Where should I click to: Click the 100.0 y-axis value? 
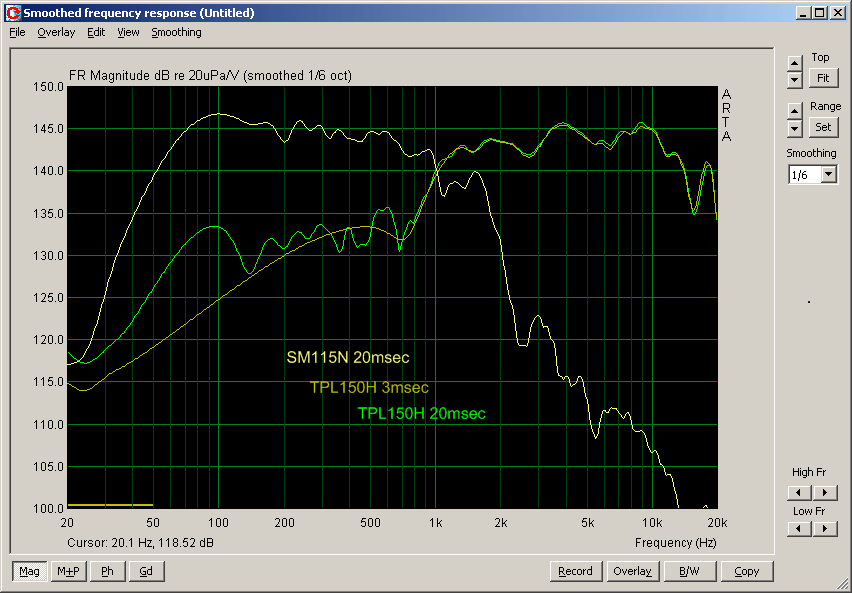48,509
